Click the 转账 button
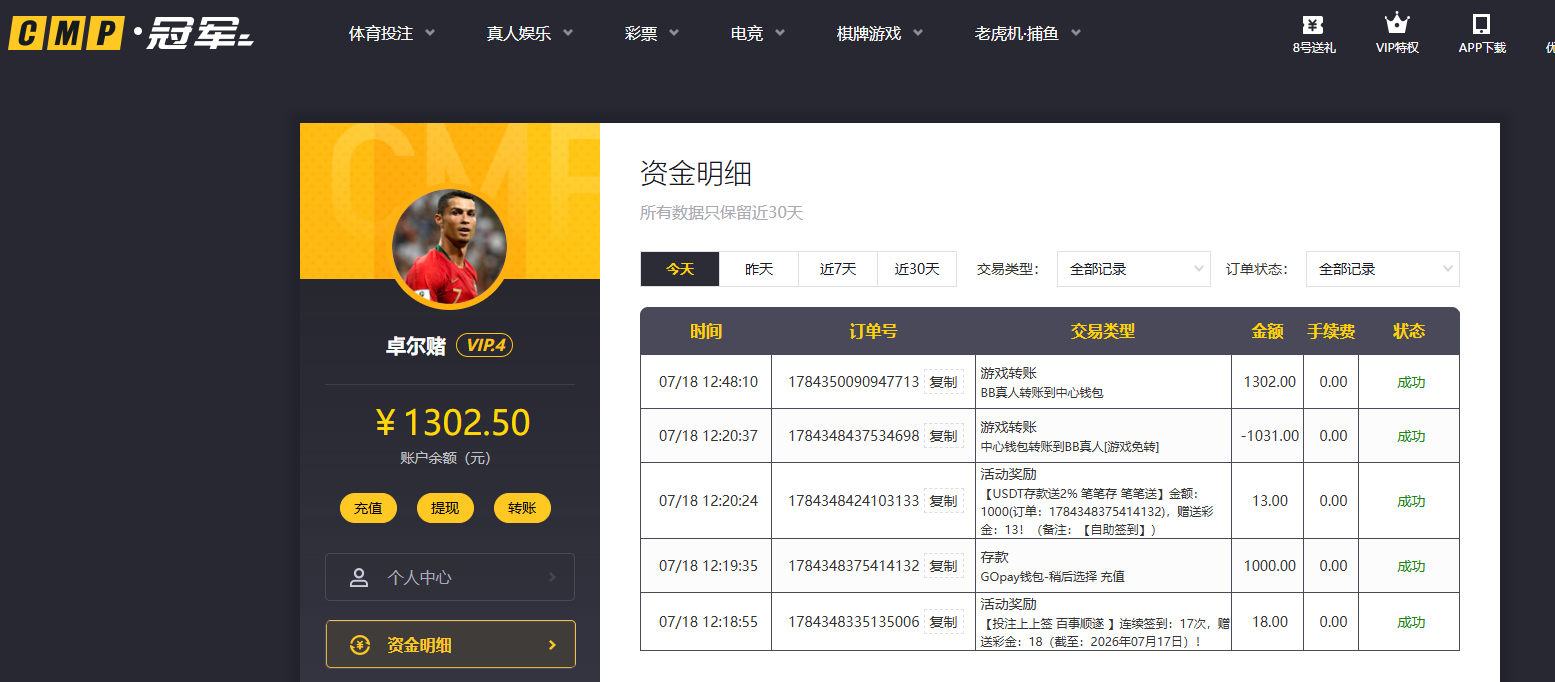The image size is (1555, 682). coord(522,508)
